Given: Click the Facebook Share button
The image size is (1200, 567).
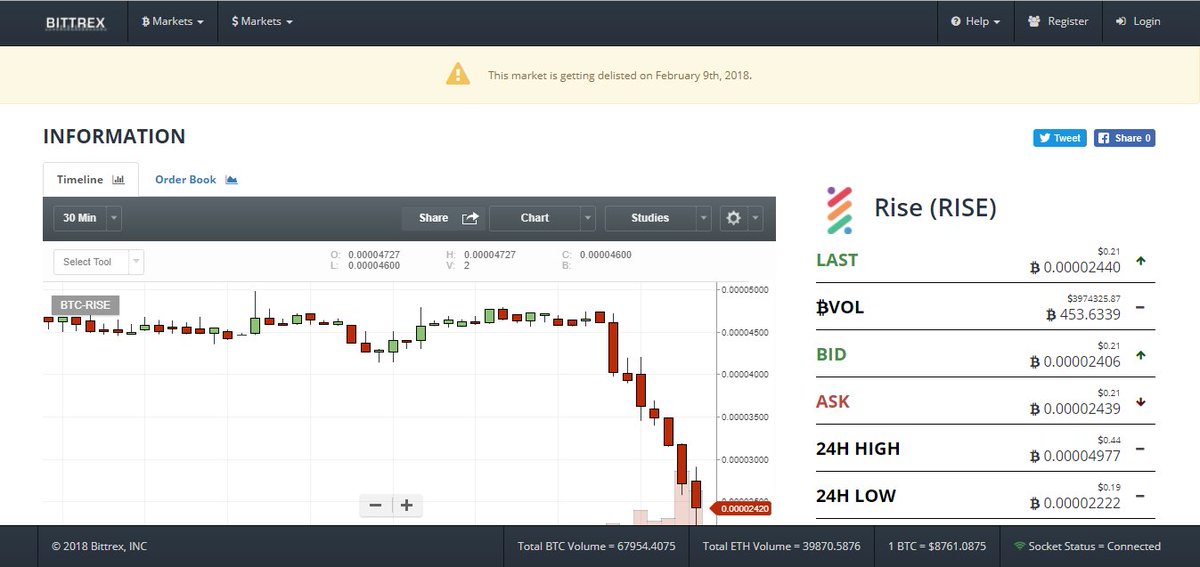Looking at the screenshot, I should [1124, 138].
